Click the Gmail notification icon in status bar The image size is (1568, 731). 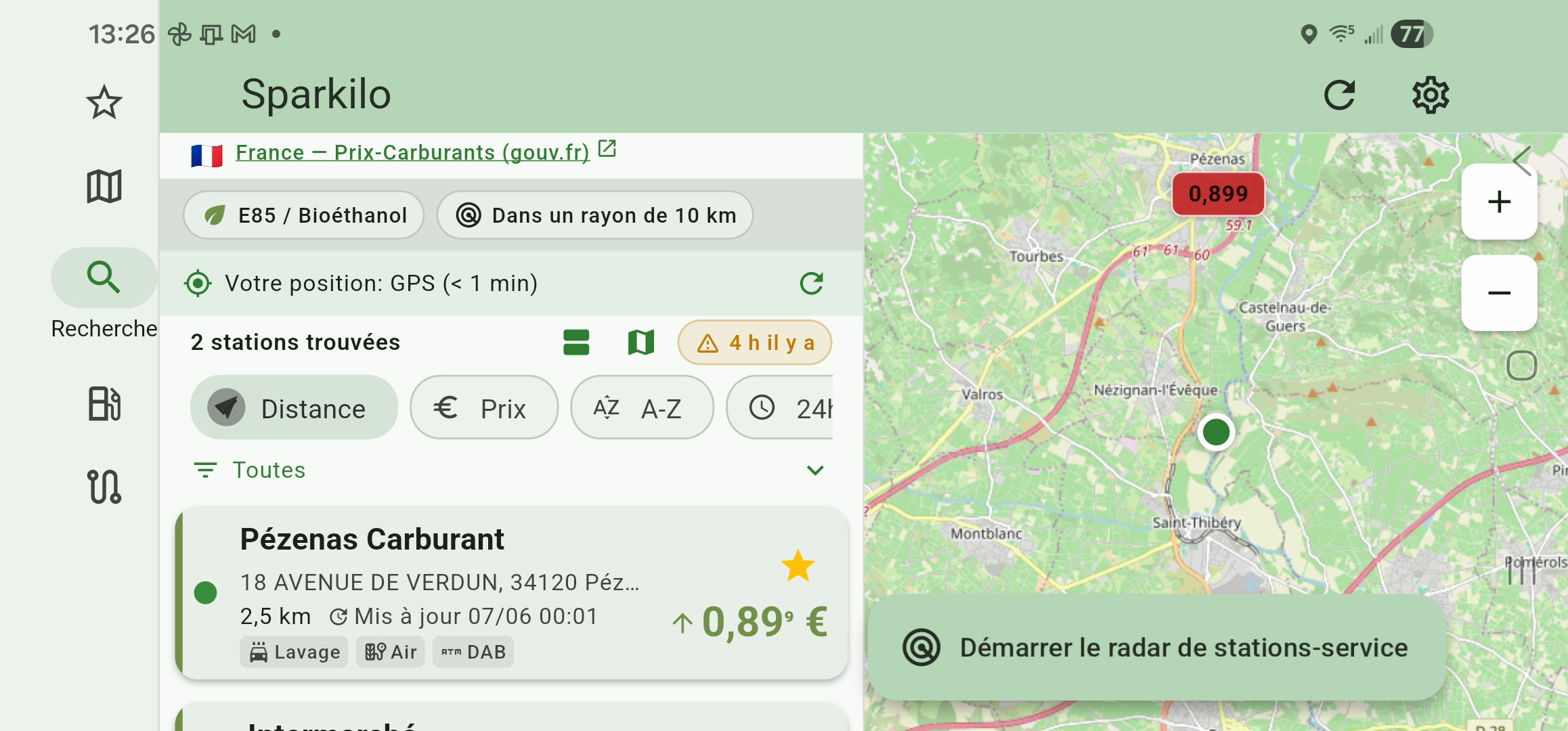point(243,34)
